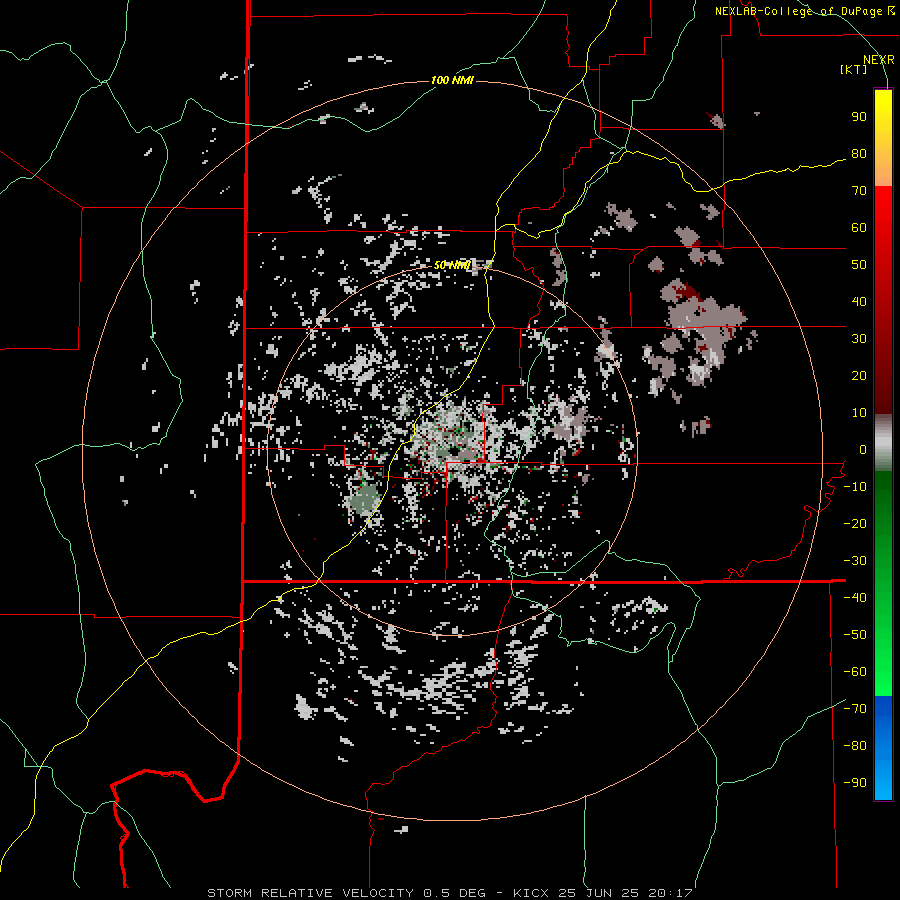Click the 30 value on velocity scale
900x900 pixels.
tap(859, 339)
